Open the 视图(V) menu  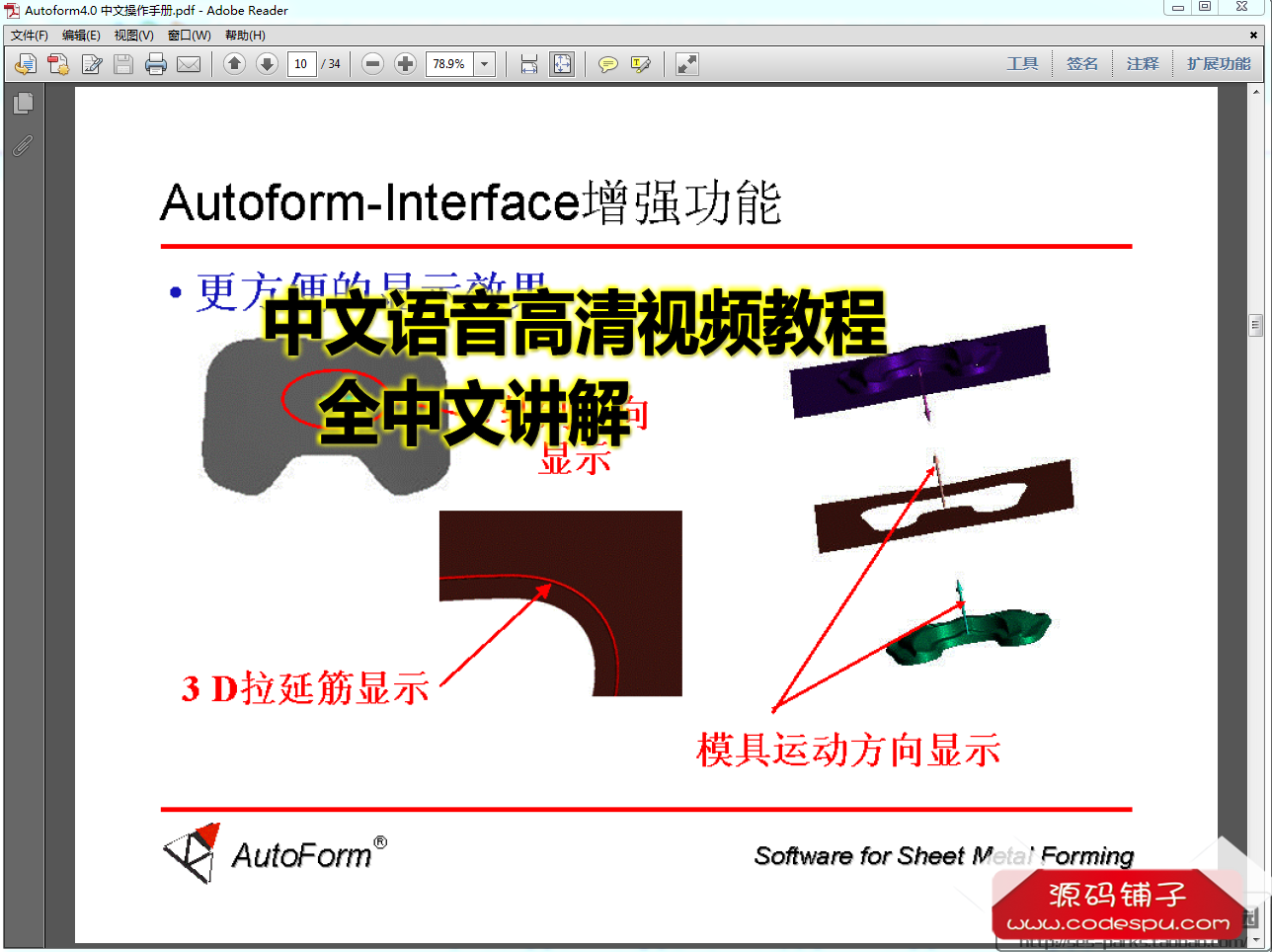133,36
